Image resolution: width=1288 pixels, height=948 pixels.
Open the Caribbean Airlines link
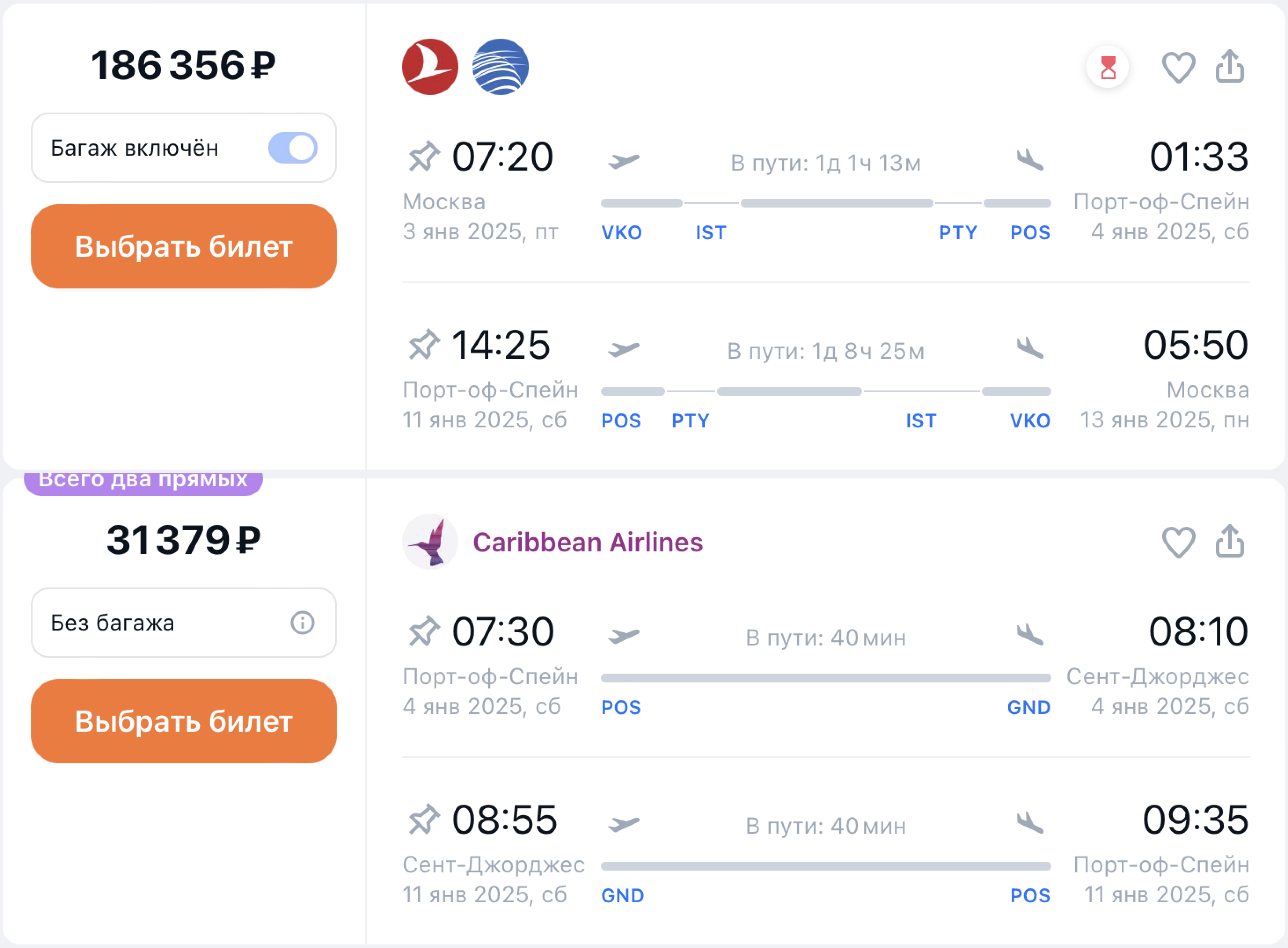tap(587, 542)
